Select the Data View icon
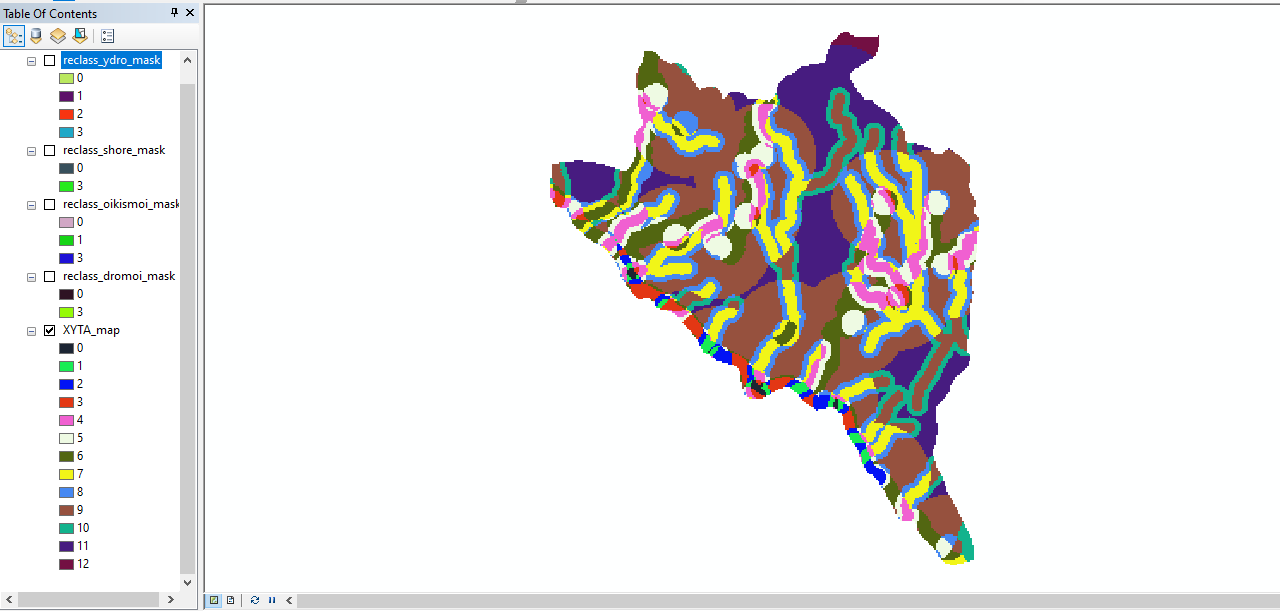This screenshot has height=611, width=1280. click(x=213, y=600)
